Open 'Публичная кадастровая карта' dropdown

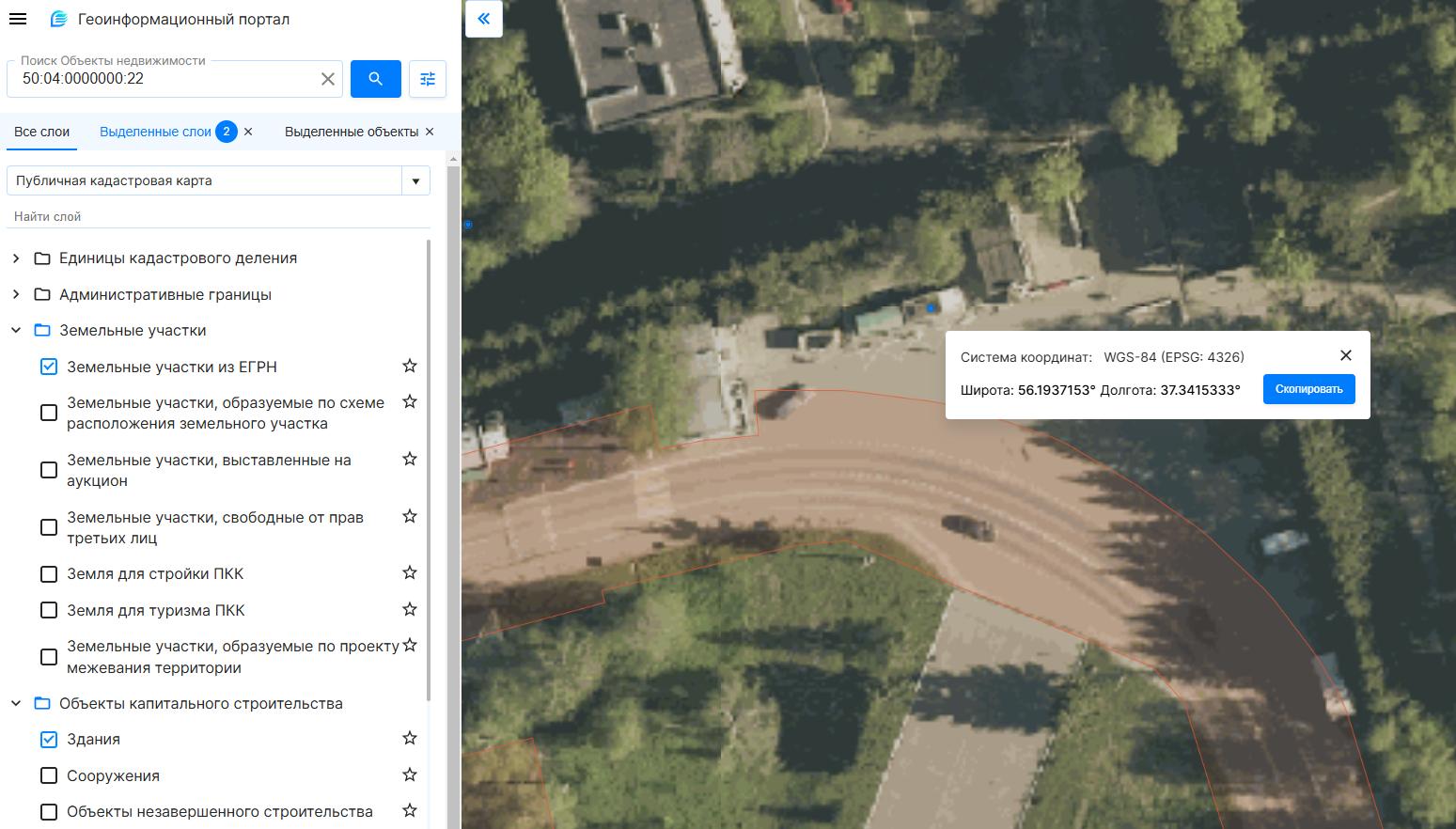pos(415,180)
